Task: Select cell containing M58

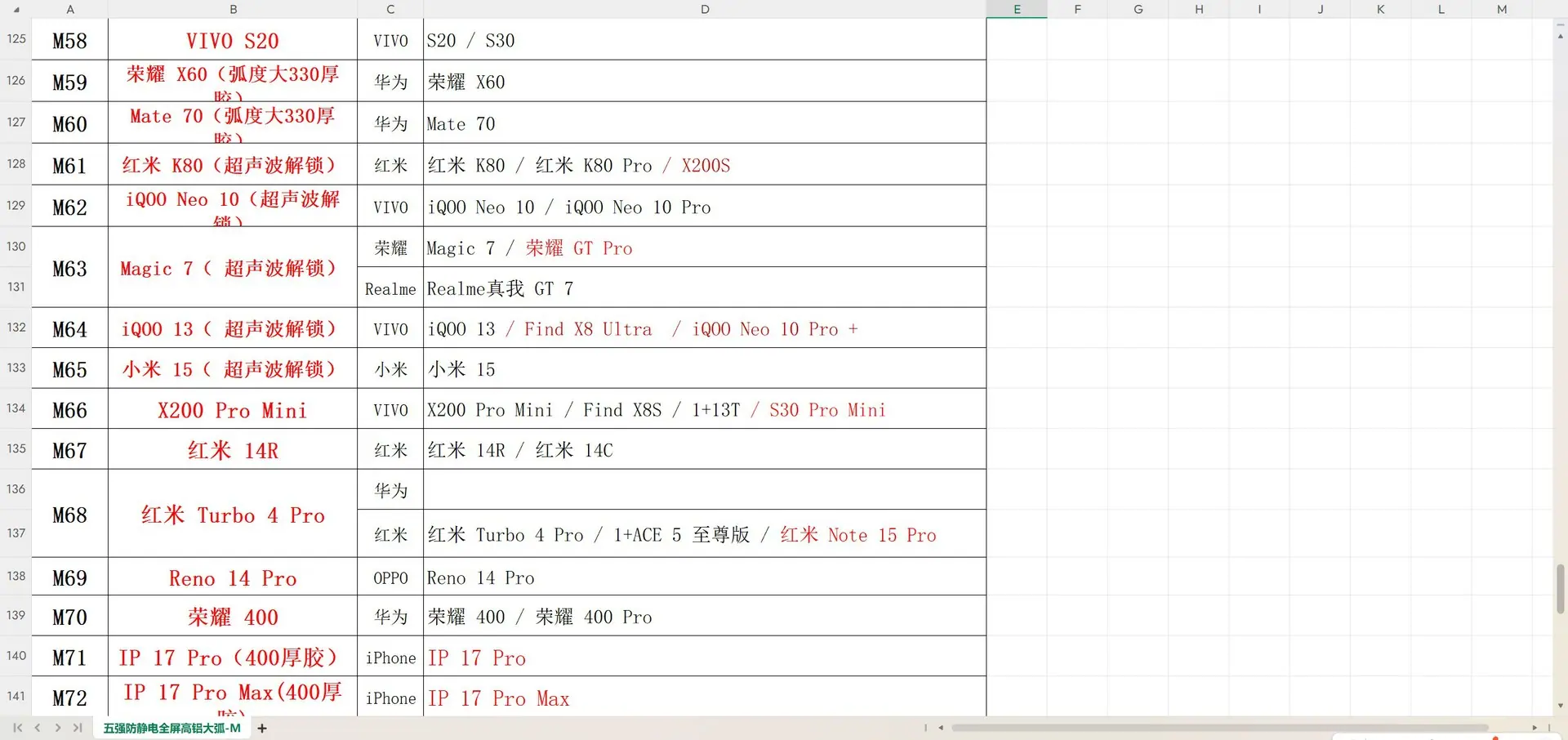Action: click(x=70, y=39)
